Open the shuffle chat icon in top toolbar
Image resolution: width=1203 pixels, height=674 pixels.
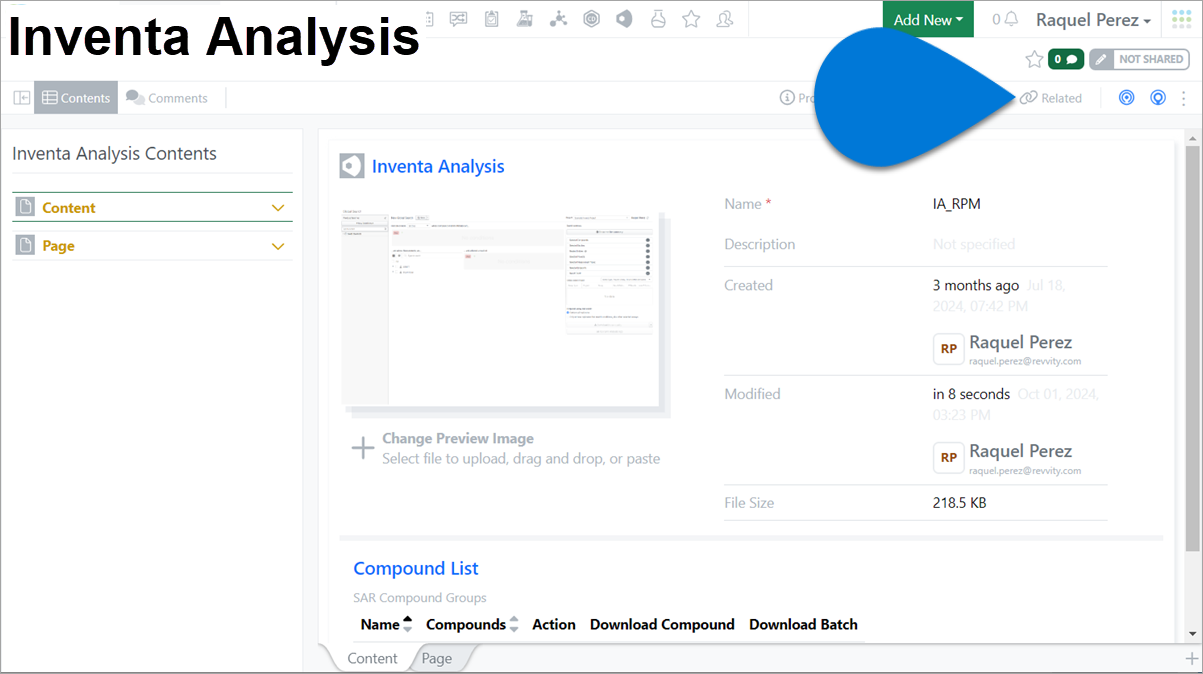coord(459,19)
